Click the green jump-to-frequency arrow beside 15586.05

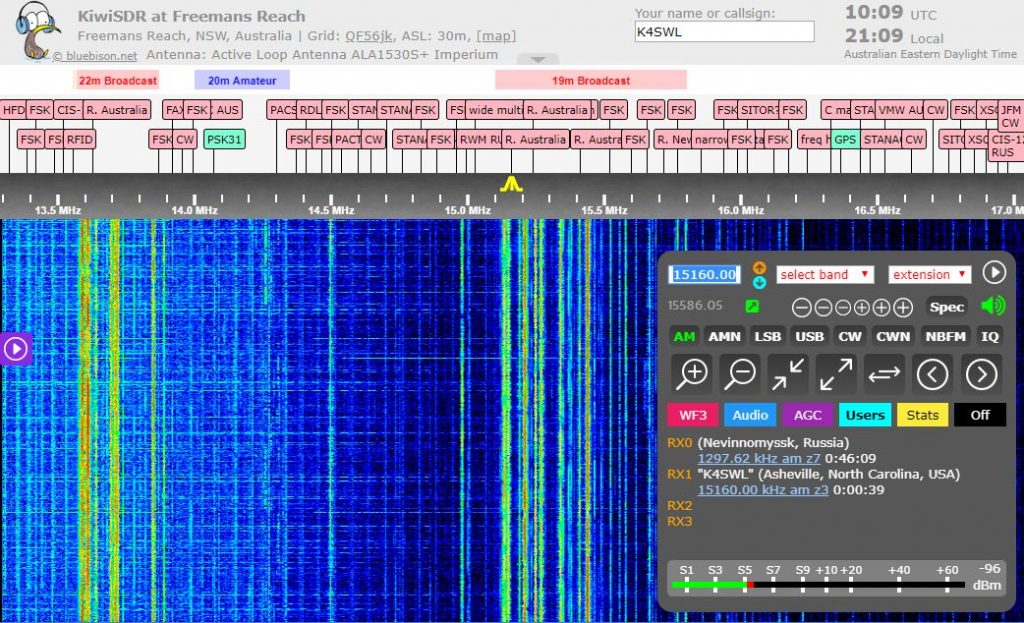pos(750,307)
